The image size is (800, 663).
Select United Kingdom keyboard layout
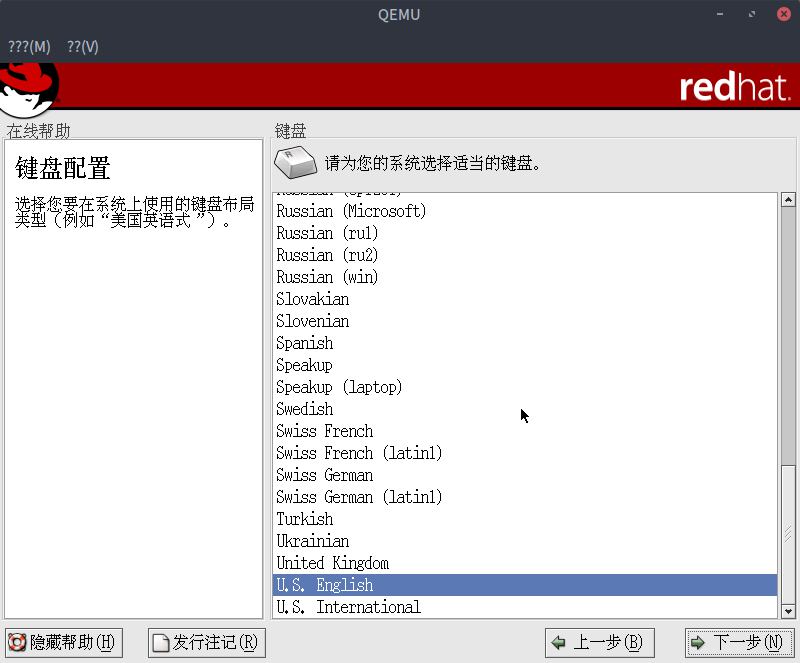point(332,563)
